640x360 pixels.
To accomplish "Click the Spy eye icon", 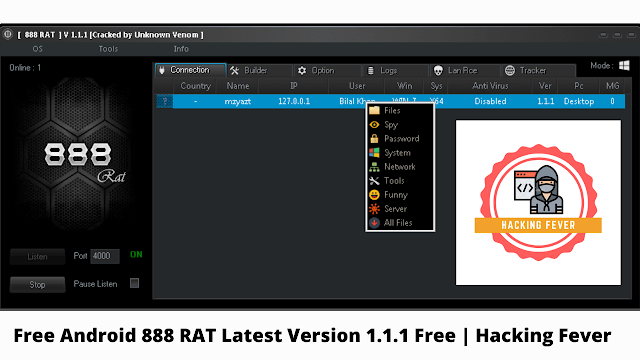I will 374,124.
